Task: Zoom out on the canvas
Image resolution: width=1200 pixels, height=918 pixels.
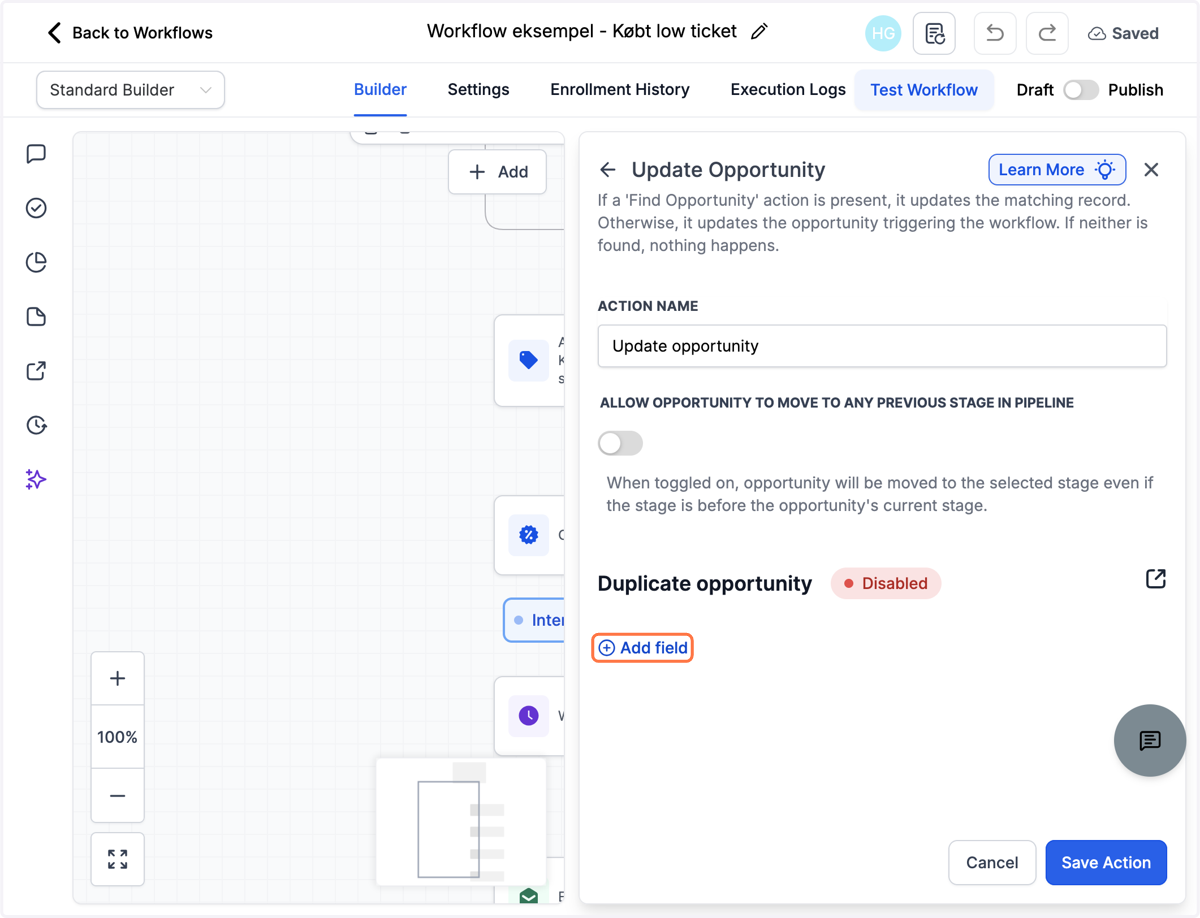Action: (117, 796)
